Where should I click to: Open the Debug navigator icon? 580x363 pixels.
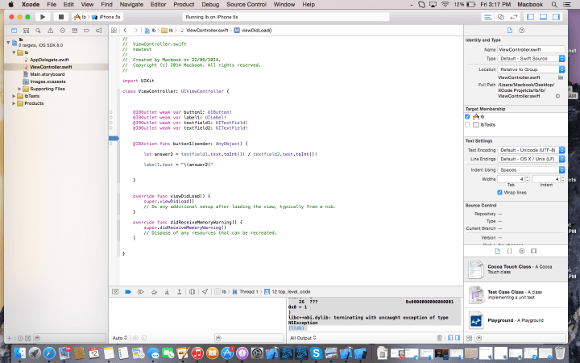[74, 30]
